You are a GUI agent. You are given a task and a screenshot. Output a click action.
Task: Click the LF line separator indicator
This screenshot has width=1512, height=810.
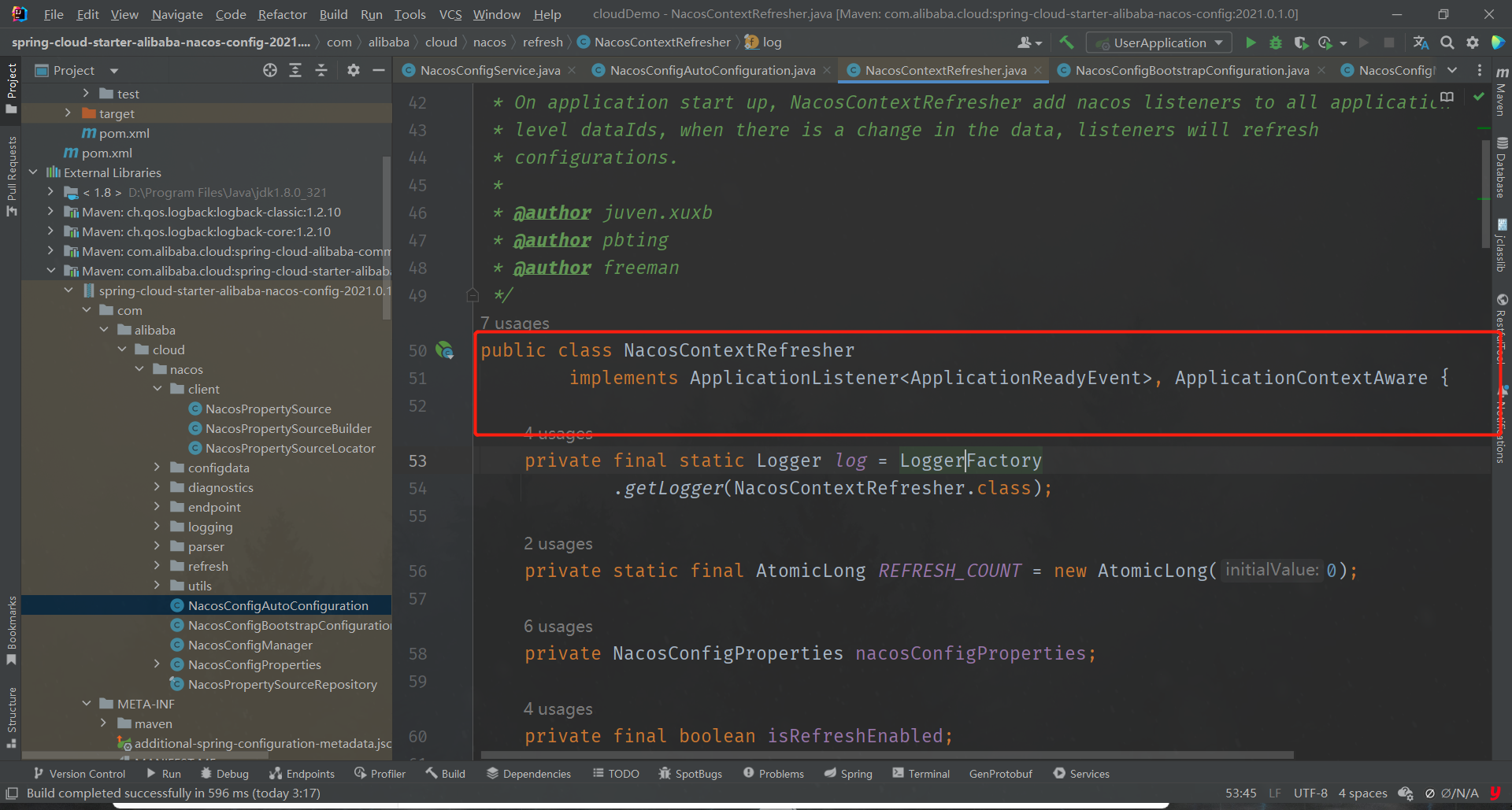tap(1275, 793)
